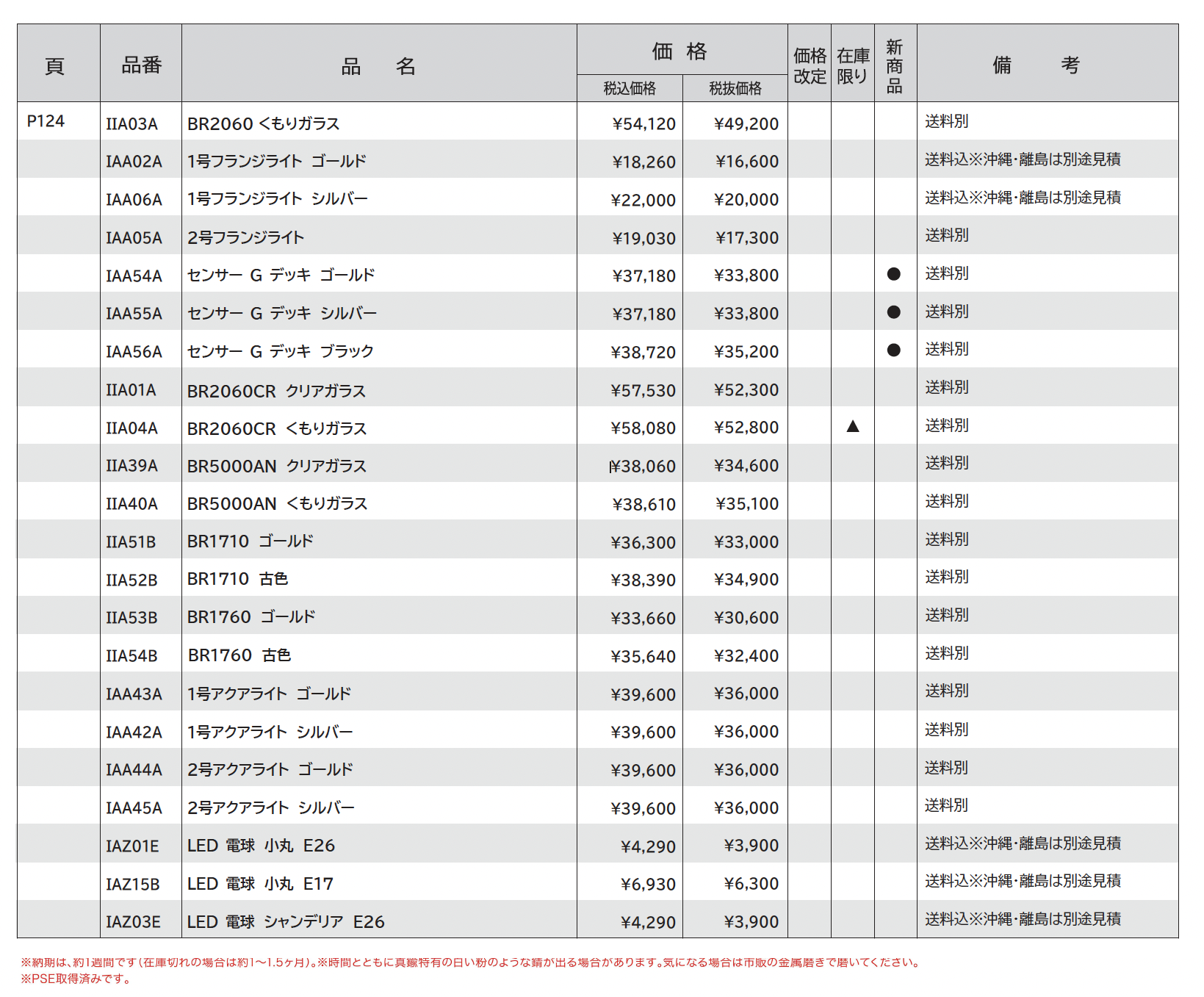The image size is (1204, 997).
Task: Click the new-product dot in the IAA55A row
Action: click(893, 312)
